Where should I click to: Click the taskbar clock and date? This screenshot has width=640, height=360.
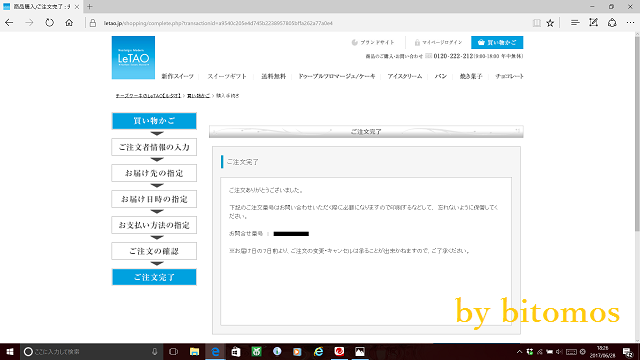click(x=602, y=352)
